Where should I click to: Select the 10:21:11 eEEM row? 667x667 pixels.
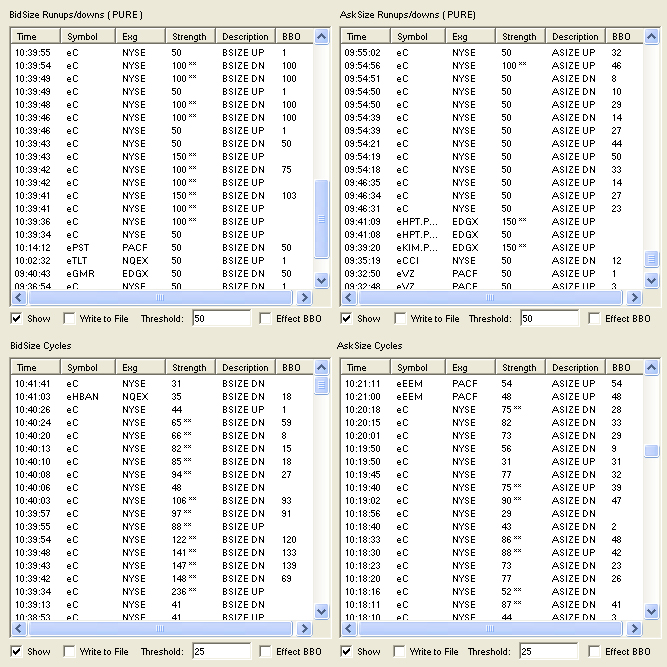pos(492,383)
